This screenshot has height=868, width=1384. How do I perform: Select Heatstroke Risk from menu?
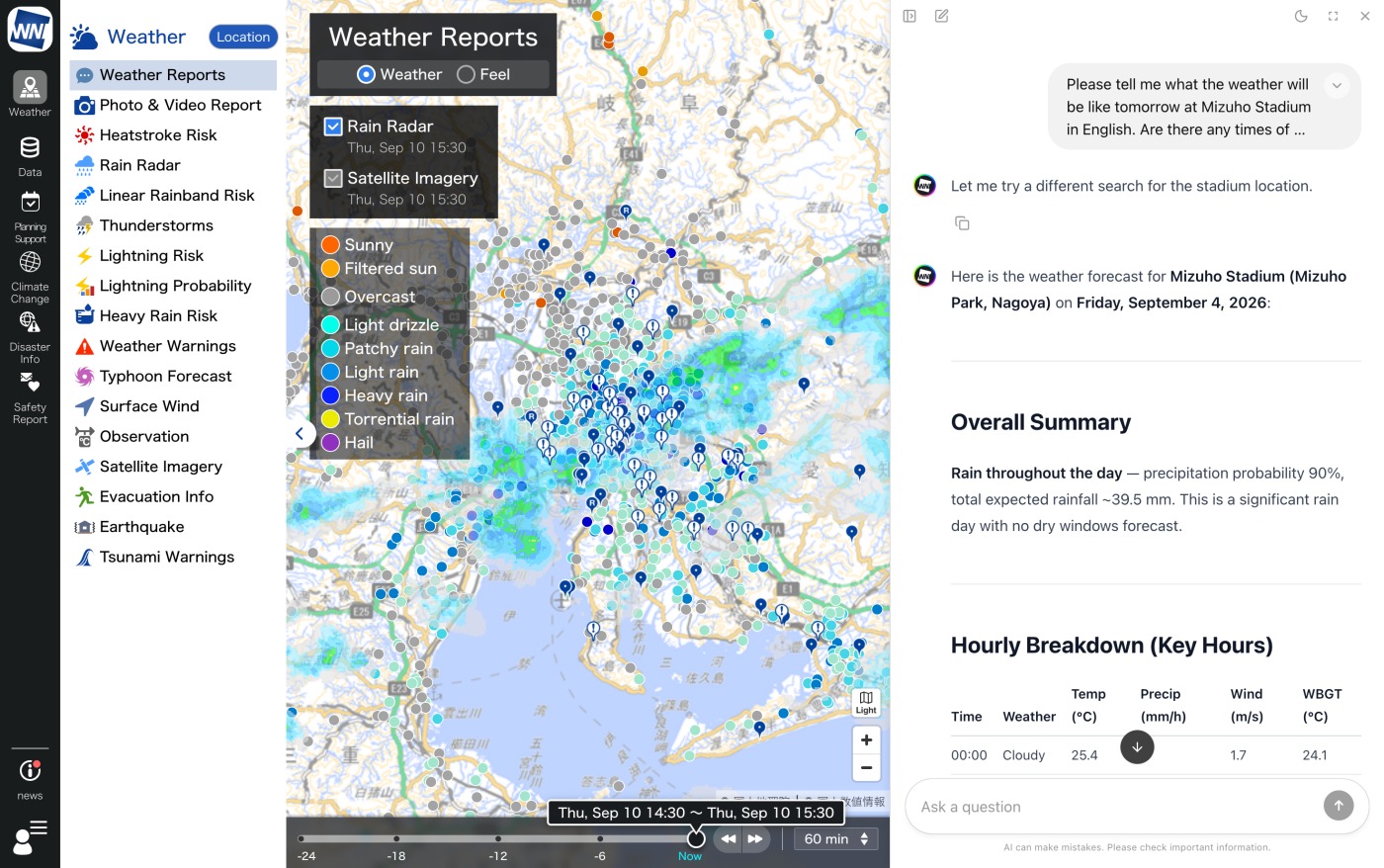pyautogui.click(x=158, y=134)
